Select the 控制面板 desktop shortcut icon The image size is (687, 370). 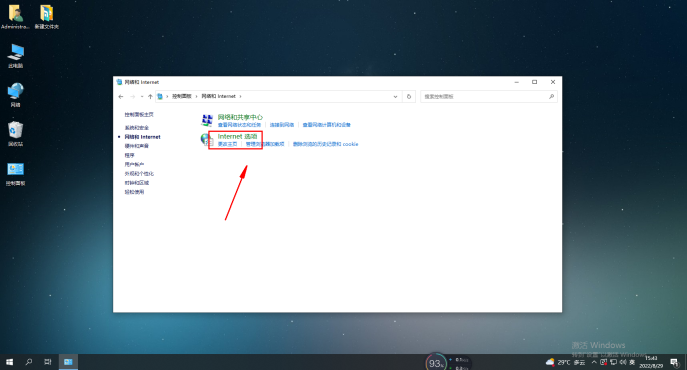[x=15, y=174]
